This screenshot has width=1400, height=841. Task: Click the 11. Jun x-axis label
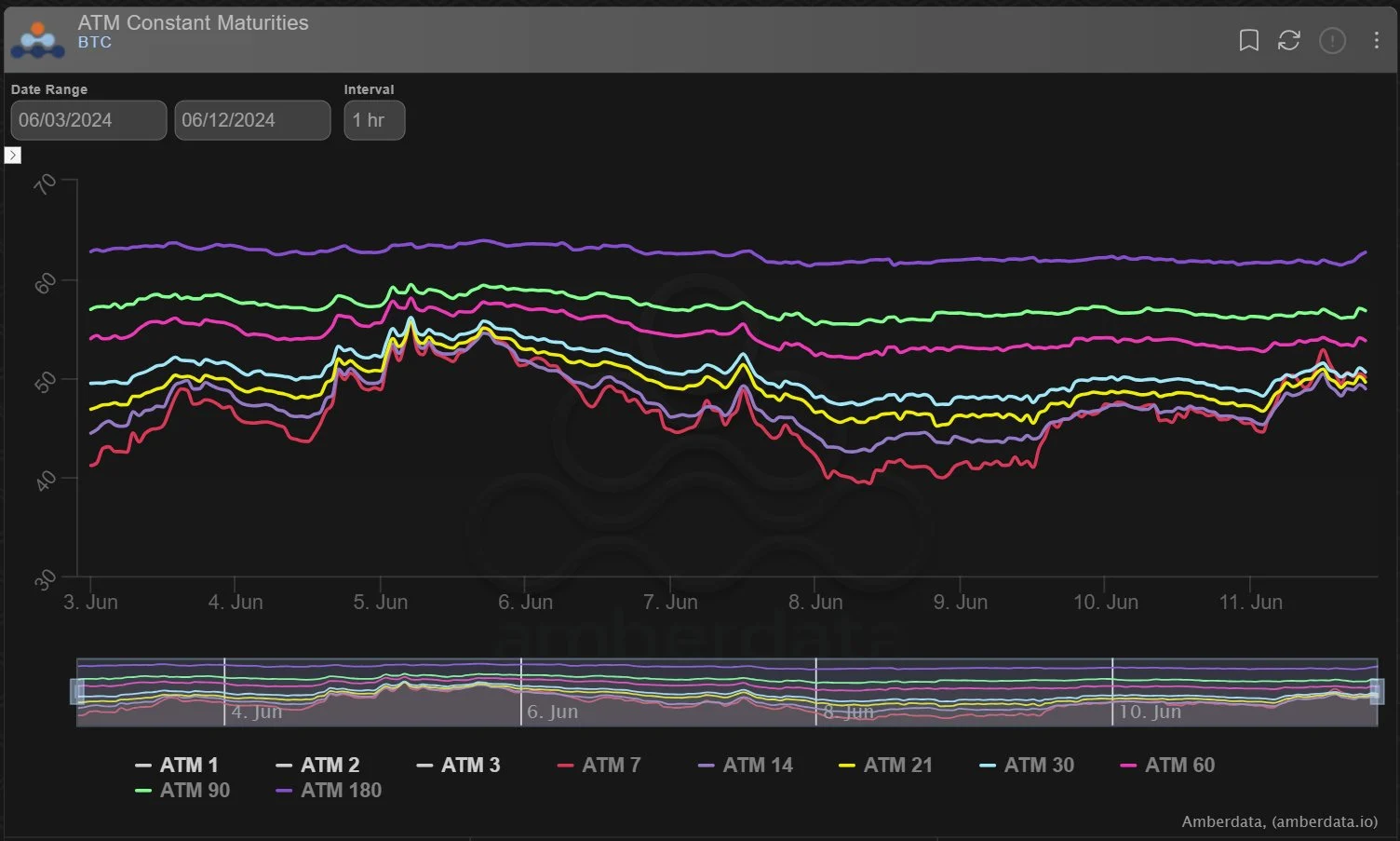1250,602
